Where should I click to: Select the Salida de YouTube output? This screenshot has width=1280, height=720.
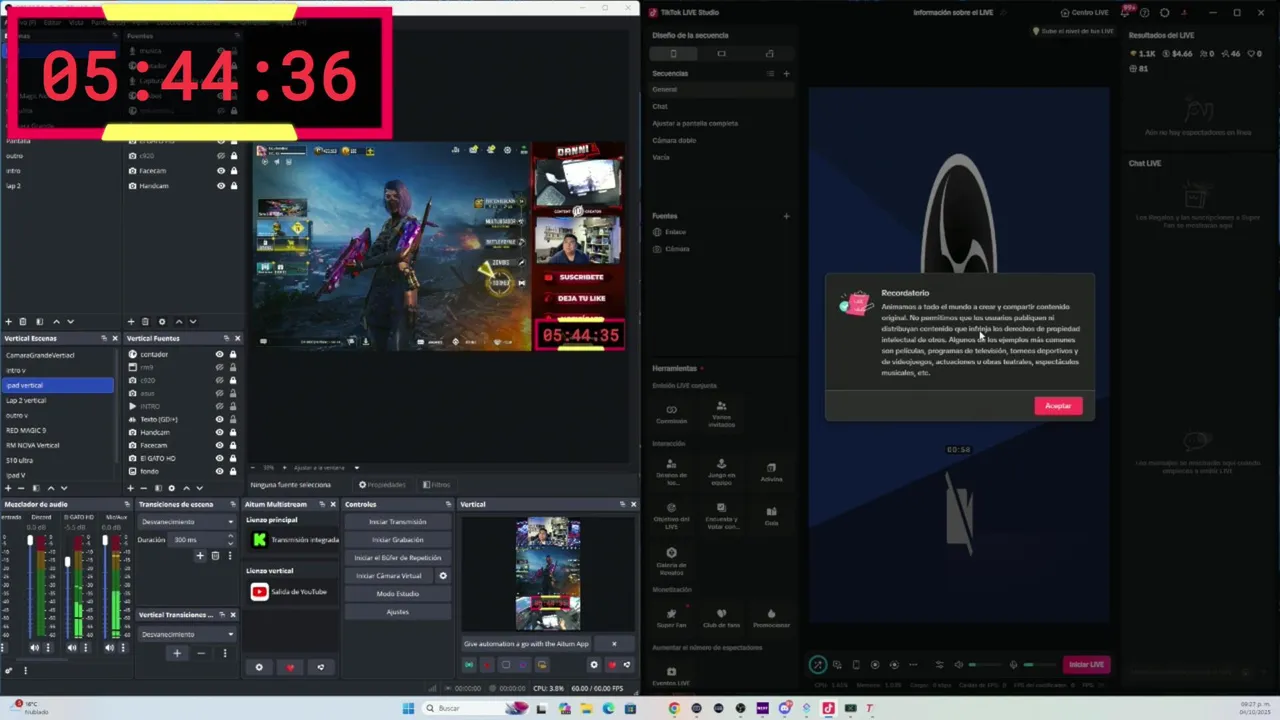click(290, 592)
